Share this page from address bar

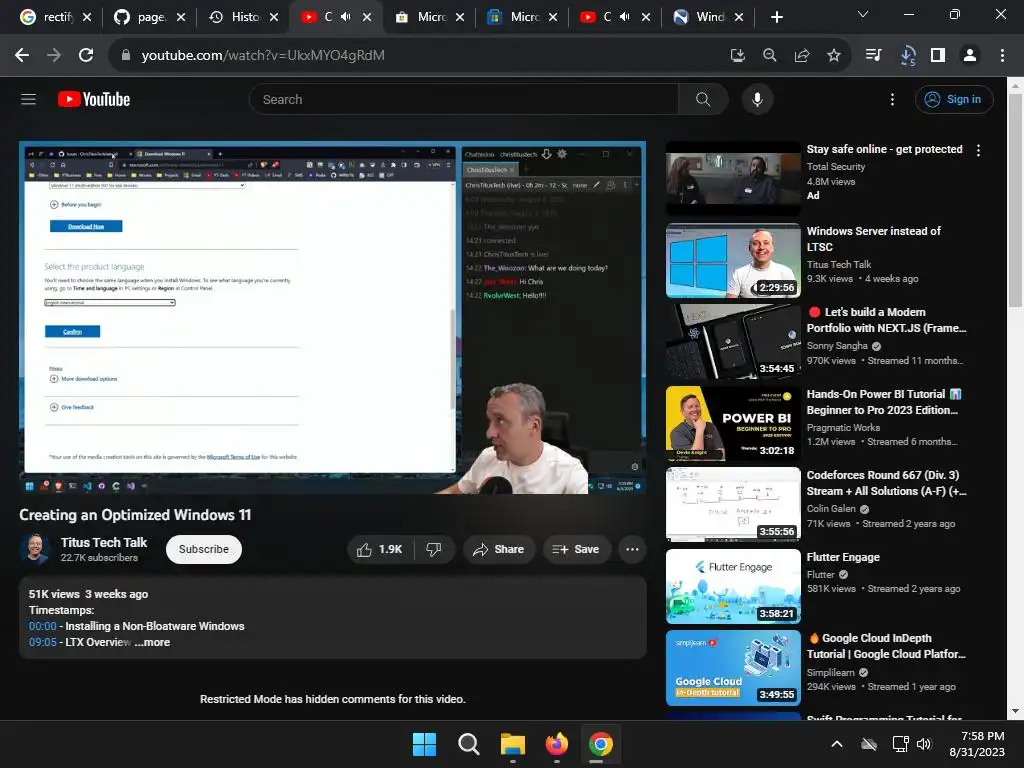[x=801, y=56]
